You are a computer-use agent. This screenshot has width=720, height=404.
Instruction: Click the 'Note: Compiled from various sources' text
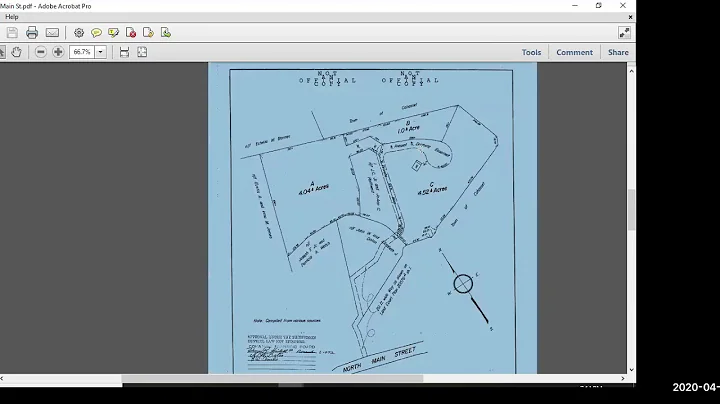(x=287, y=320)
